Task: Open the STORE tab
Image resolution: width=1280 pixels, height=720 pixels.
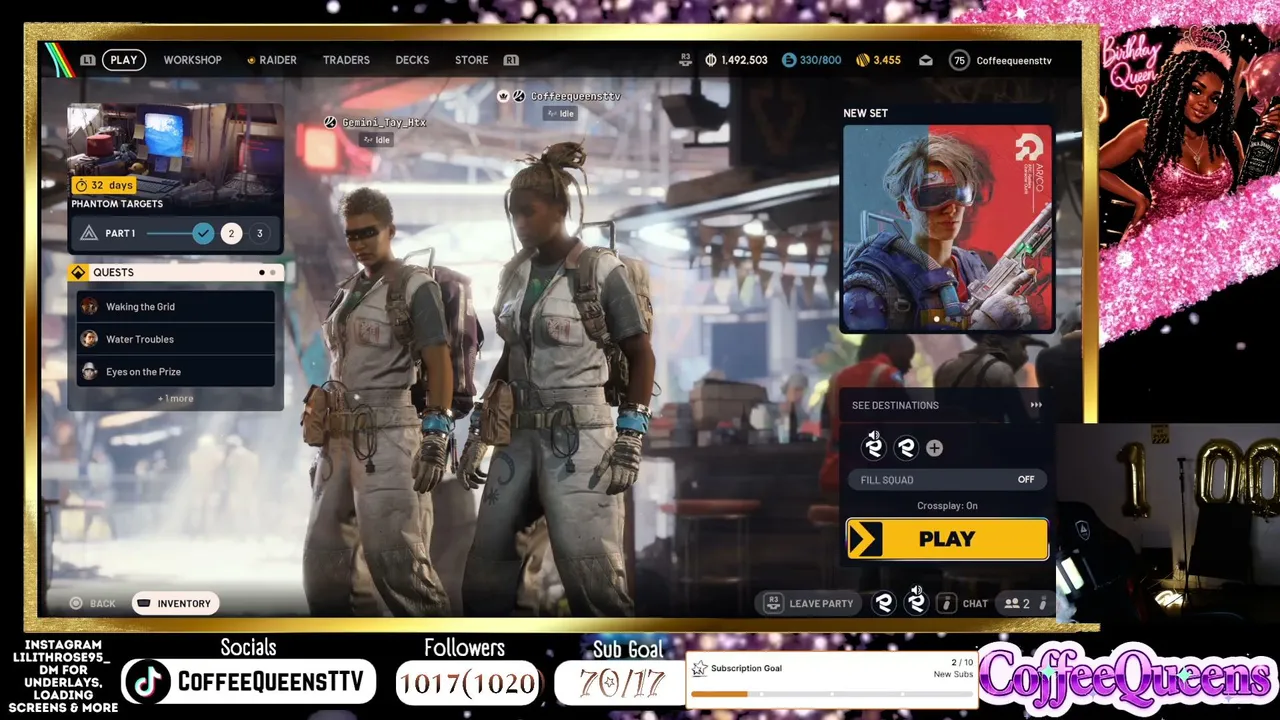Action: pyautogui.click(x=472, y=60)
